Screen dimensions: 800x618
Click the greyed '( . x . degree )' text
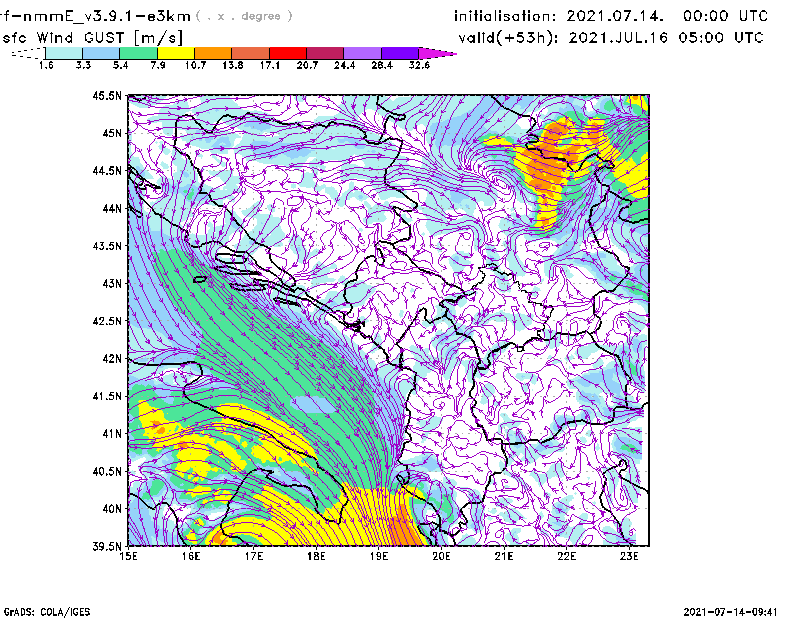coord(244,16)
